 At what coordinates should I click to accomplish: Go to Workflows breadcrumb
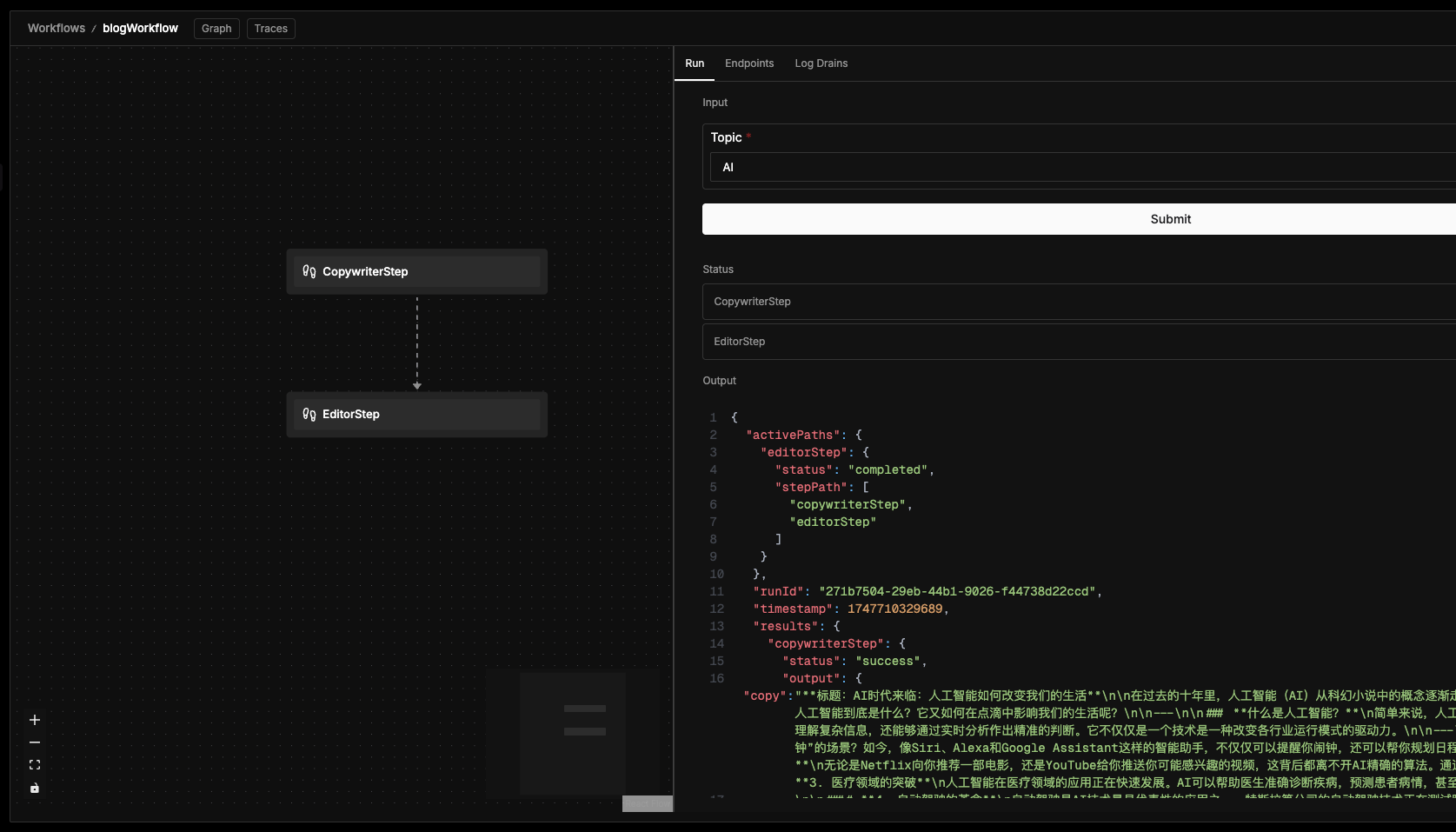click(57, 28)
